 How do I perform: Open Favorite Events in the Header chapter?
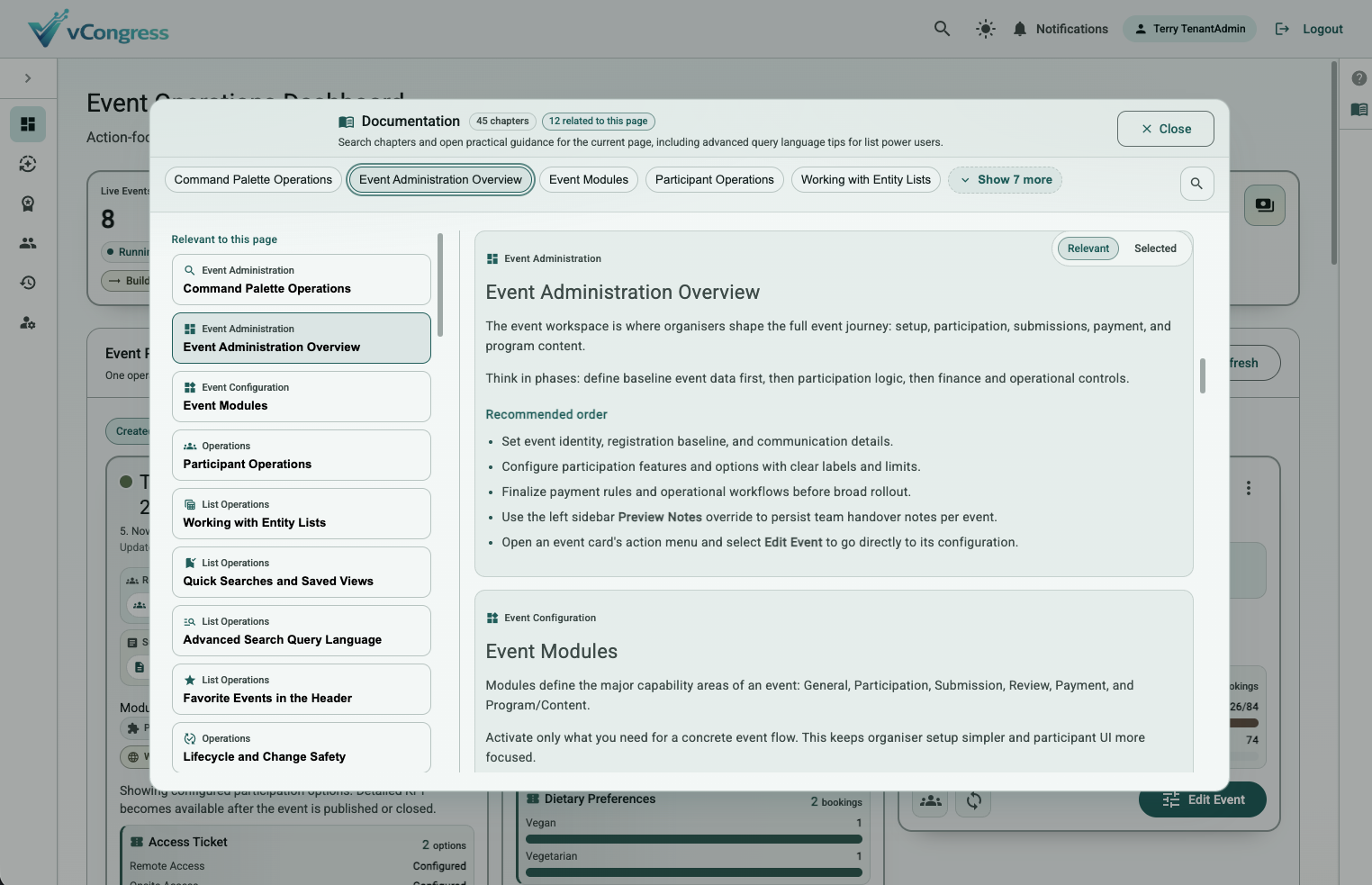pos(301,690)
